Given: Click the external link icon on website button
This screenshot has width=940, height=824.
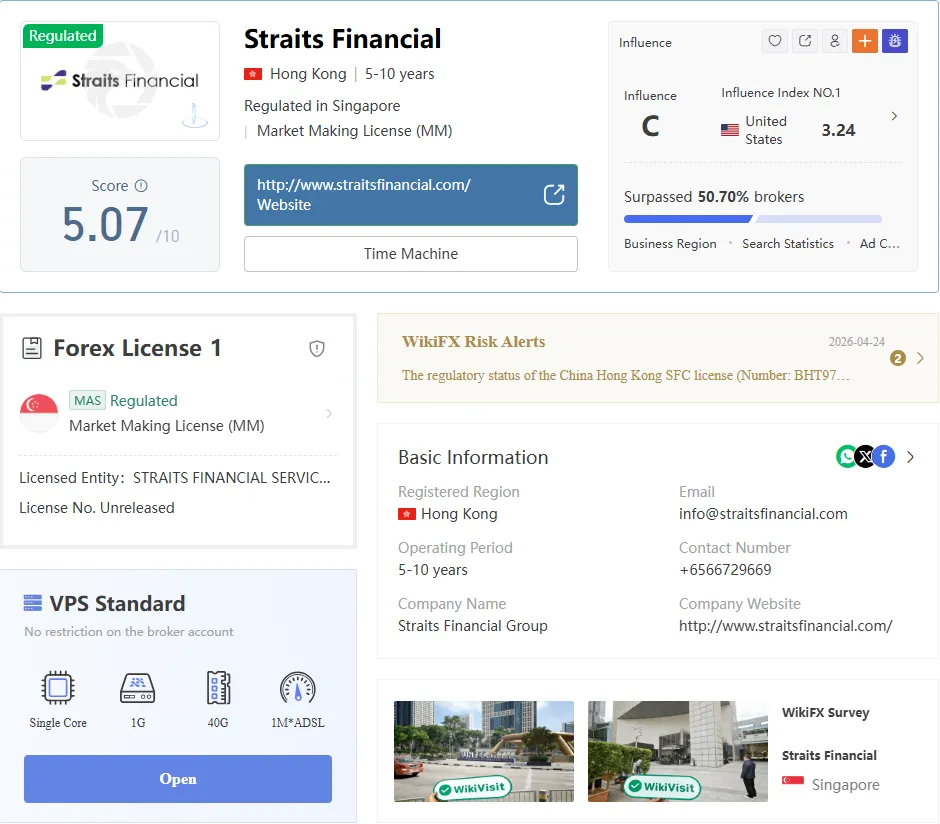Looking at the screenshot, I should point(554,195).
